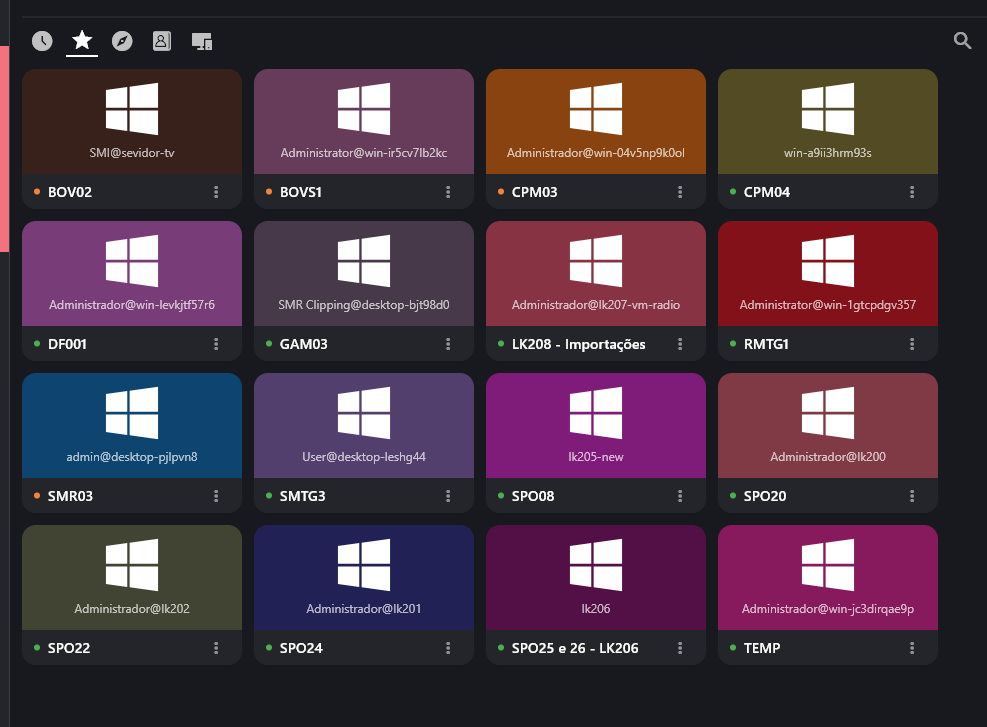Click the GAM03 session name
This screenshot has height=727, width=987.
pyautogui.click(x=303, y=344)
